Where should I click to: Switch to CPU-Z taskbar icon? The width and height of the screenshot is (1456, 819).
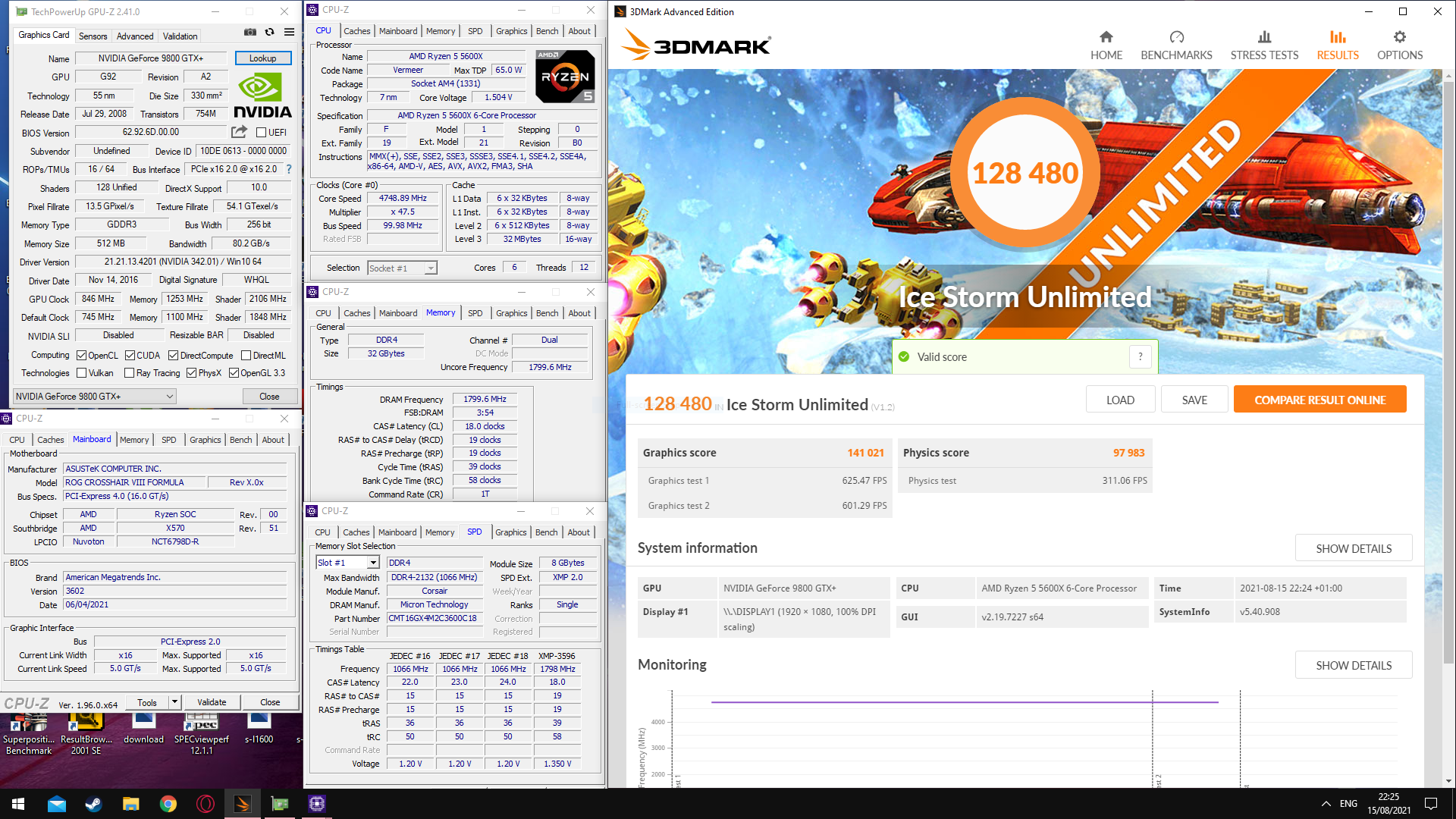pos(316,804)
